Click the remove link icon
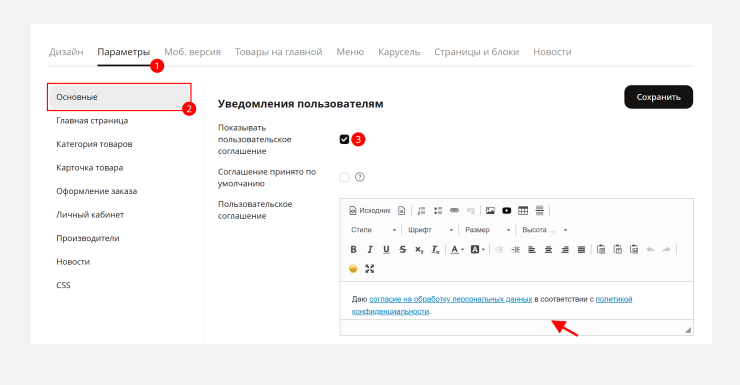Image resolution: width=740 pixels, height=385 pixels. pos(471,210)
